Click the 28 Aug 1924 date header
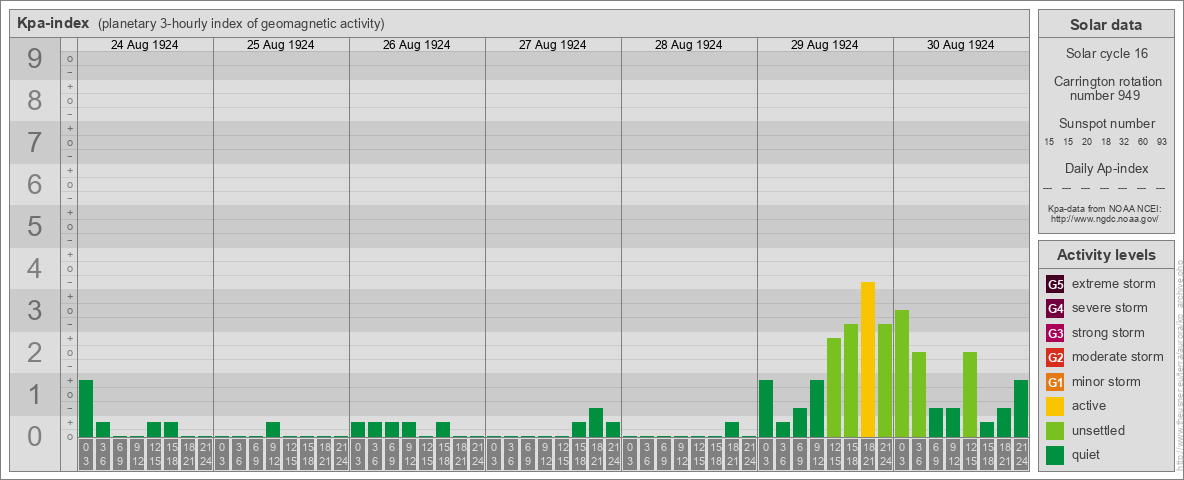The width and height of the screenshot is (1184, 480). (x=689, y=45)
